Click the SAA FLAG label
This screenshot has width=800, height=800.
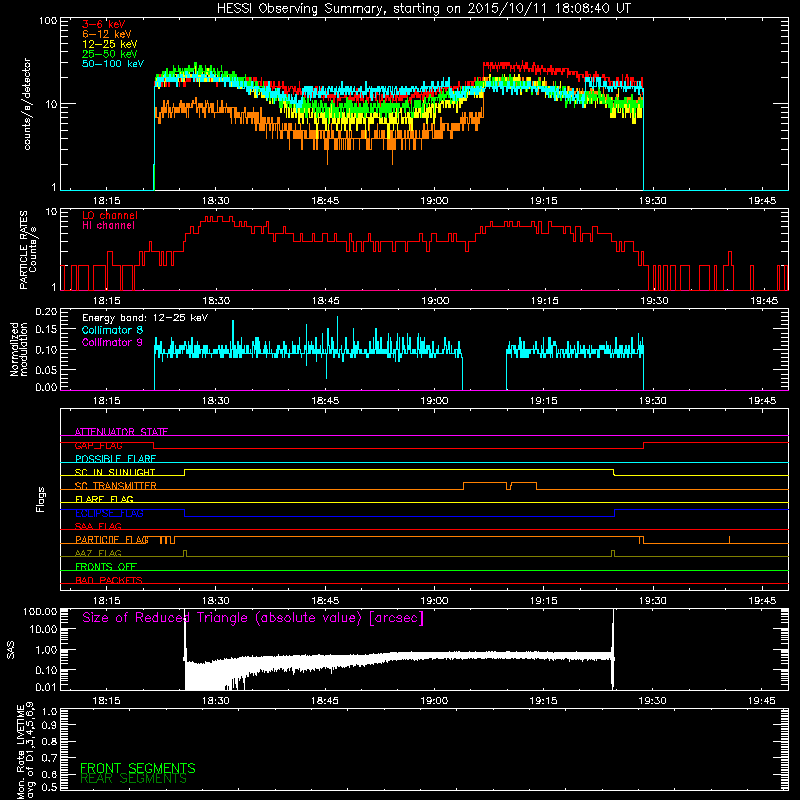pyautogui.click(x=98, y=526)
